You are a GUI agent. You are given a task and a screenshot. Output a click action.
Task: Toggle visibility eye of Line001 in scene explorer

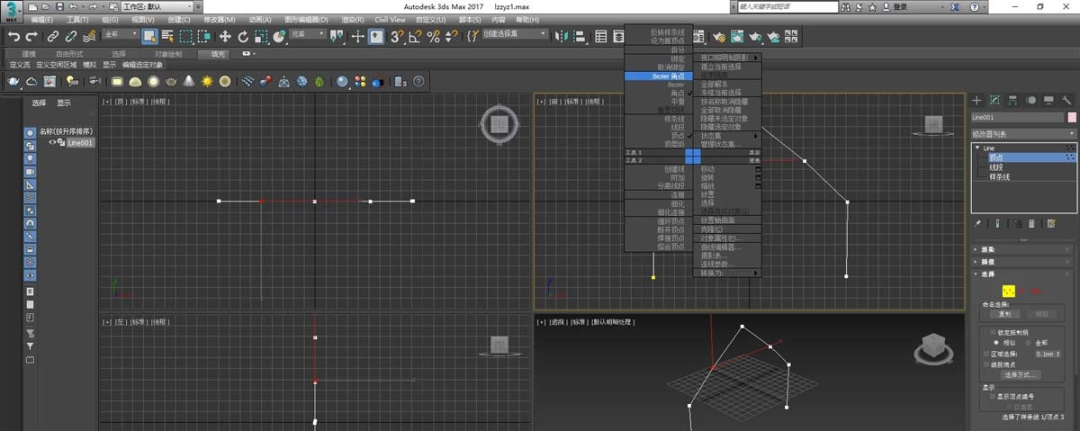(51, 143)
